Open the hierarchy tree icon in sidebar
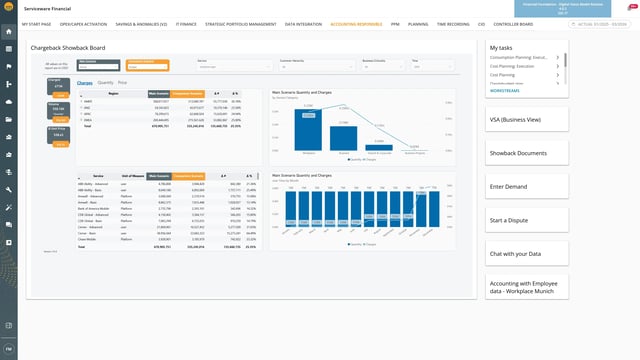Screen dimensions: 640x360 (9, 84)
